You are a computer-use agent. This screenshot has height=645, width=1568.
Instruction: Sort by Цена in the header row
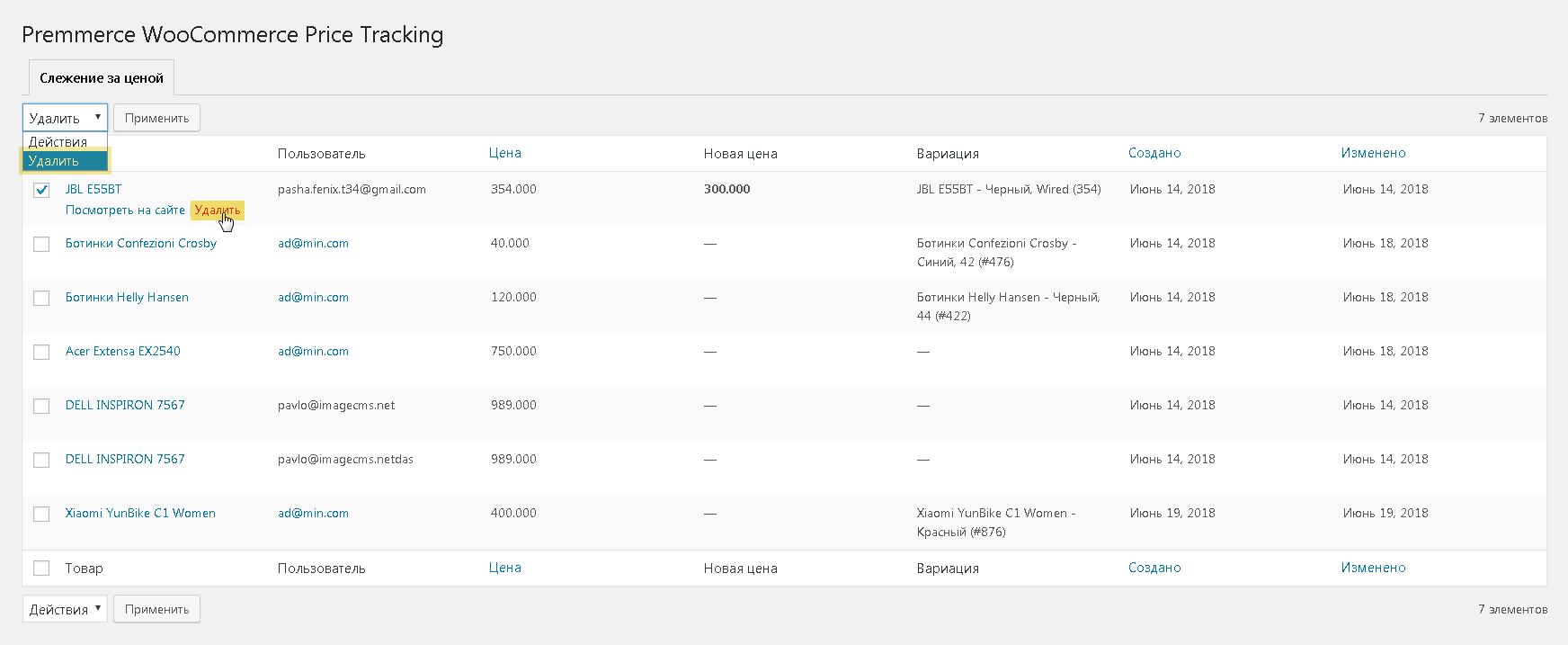(505, 153)
